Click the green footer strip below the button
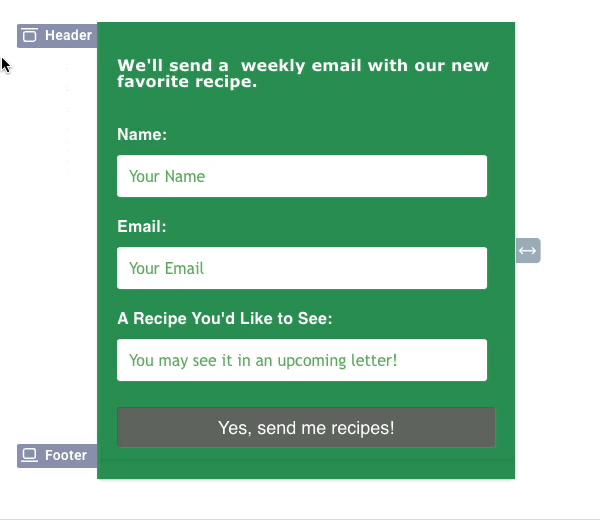600x526 pixels. 306,468
